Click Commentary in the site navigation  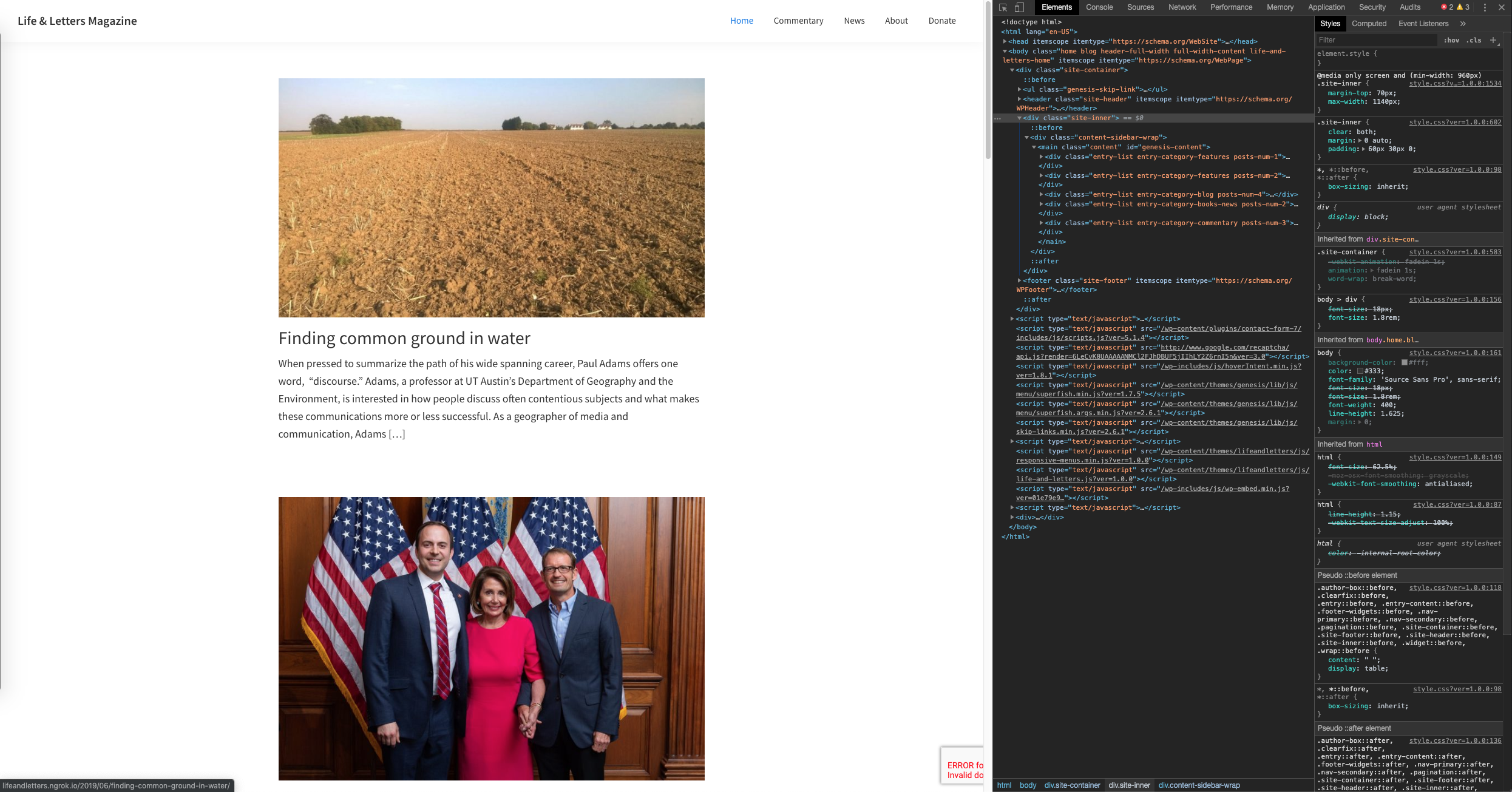(x=798, y=21)
